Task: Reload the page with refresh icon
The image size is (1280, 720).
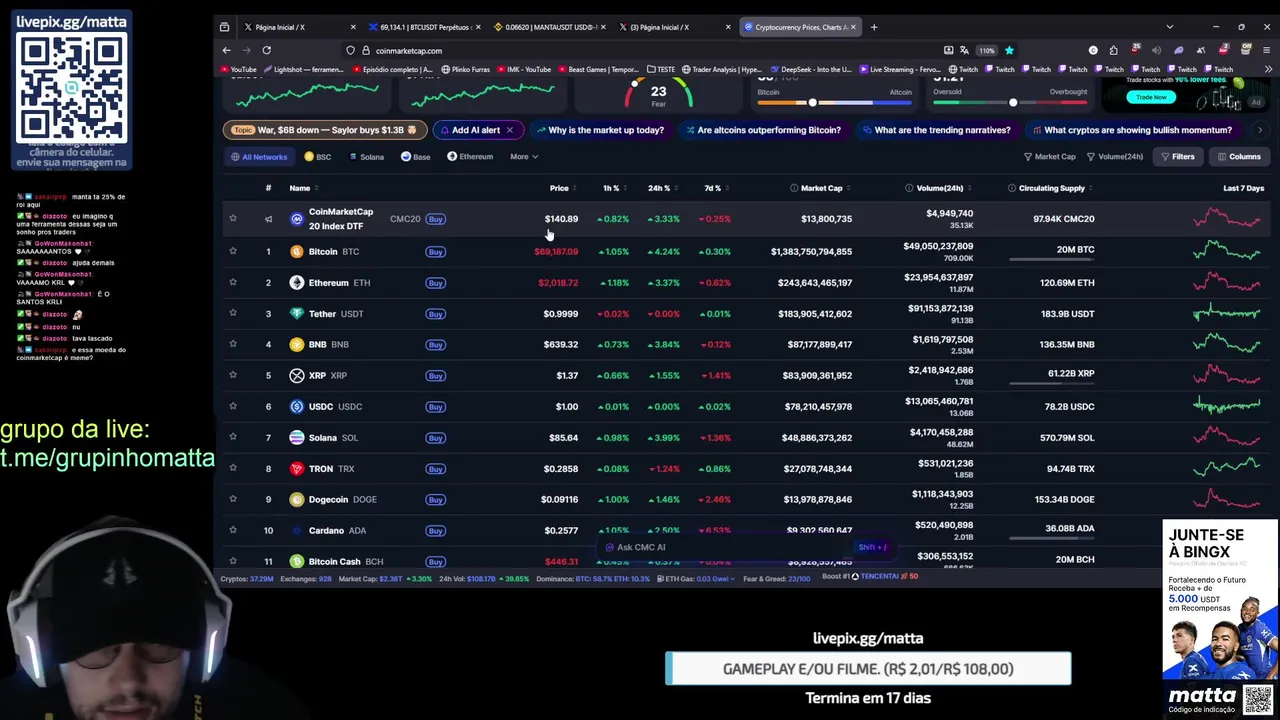Action: click(266, 50)
